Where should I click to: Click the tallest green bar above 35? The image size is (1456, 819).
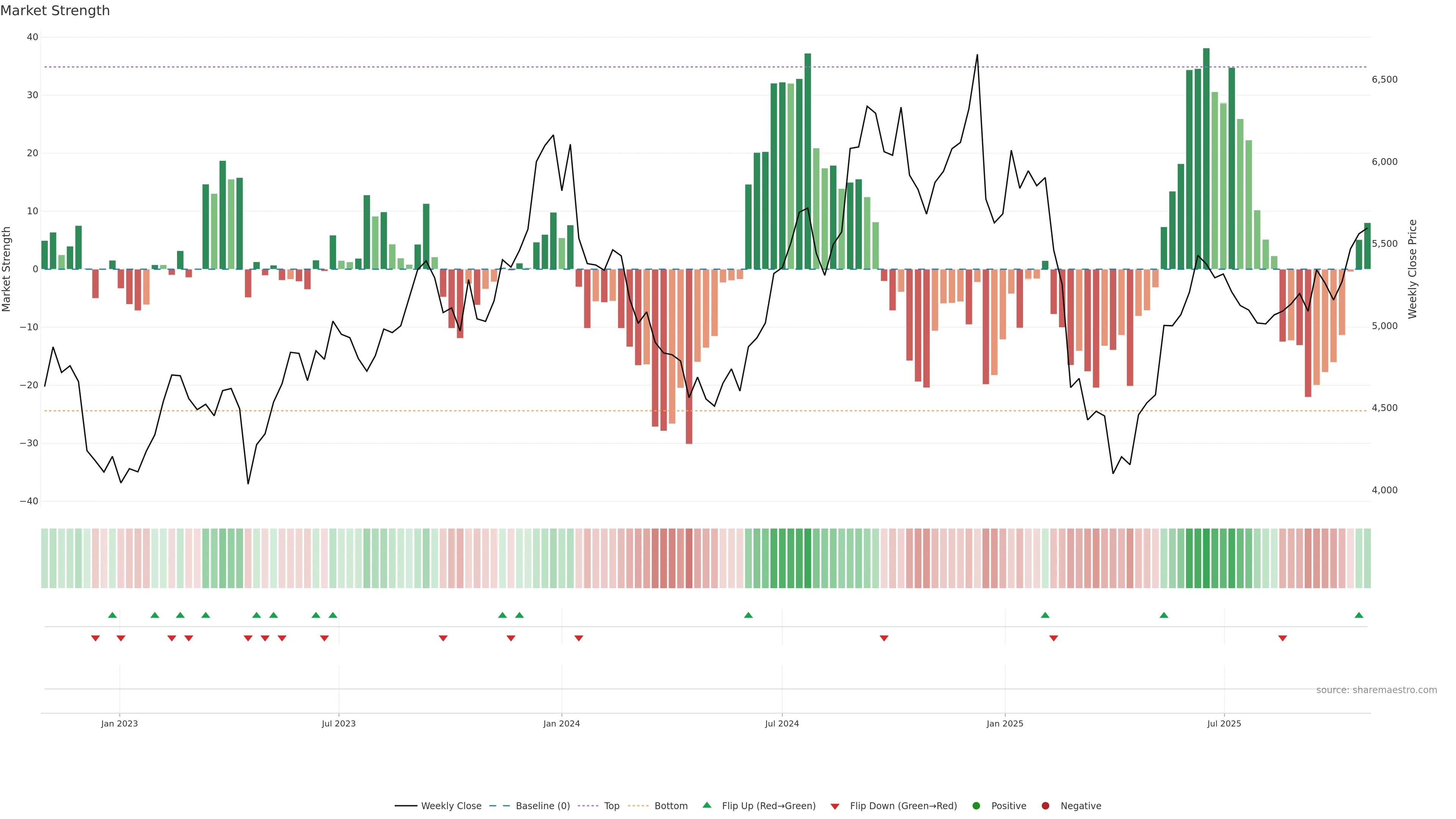(1206, 158)
